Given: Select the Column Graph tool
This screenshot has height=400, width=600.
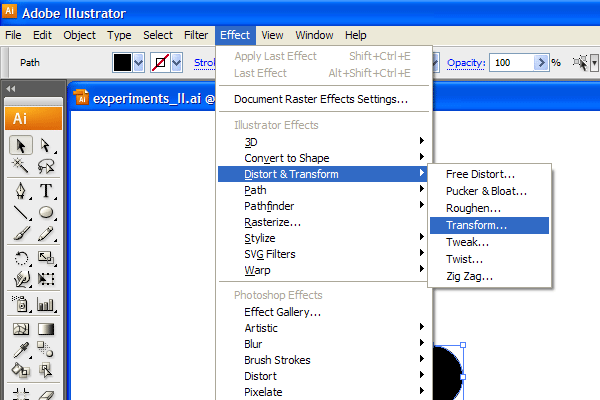Looking at the screenshot, I should 46,304.
